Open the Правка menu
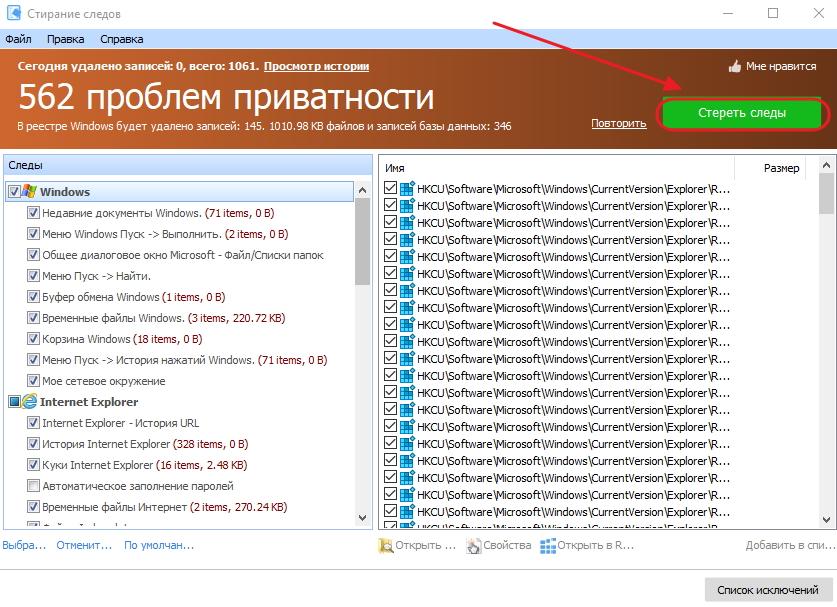837x607 pixels. point(65,39)
